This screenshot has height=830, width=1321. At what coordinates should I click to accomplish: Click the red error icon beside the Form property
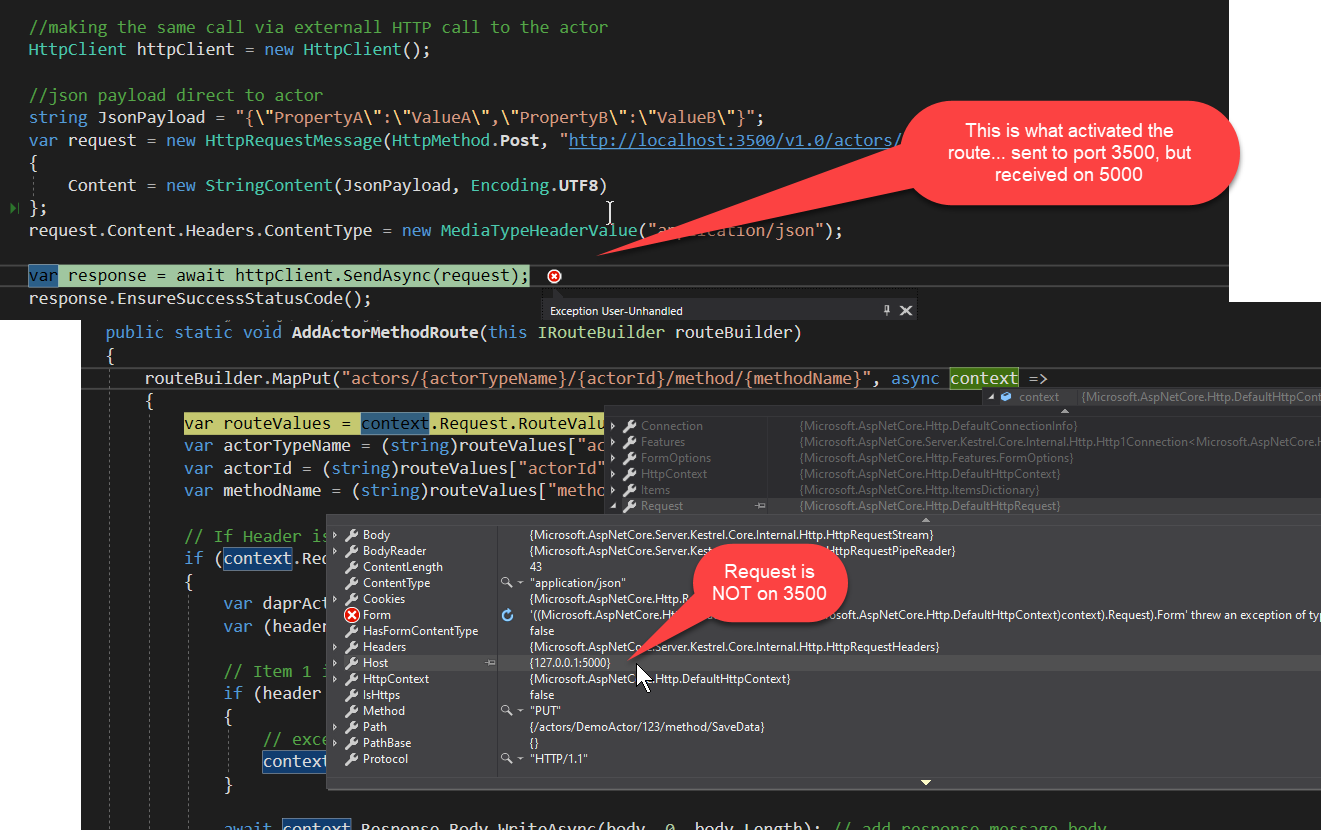pyautogui.click(x=352, y=615)
